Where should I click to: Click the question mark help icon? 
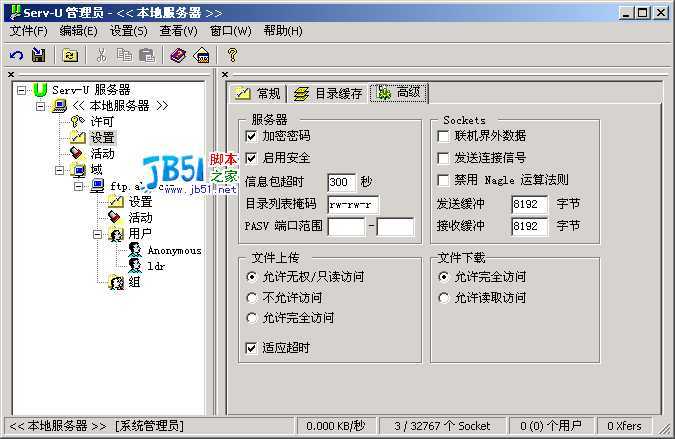click(232, 55)
